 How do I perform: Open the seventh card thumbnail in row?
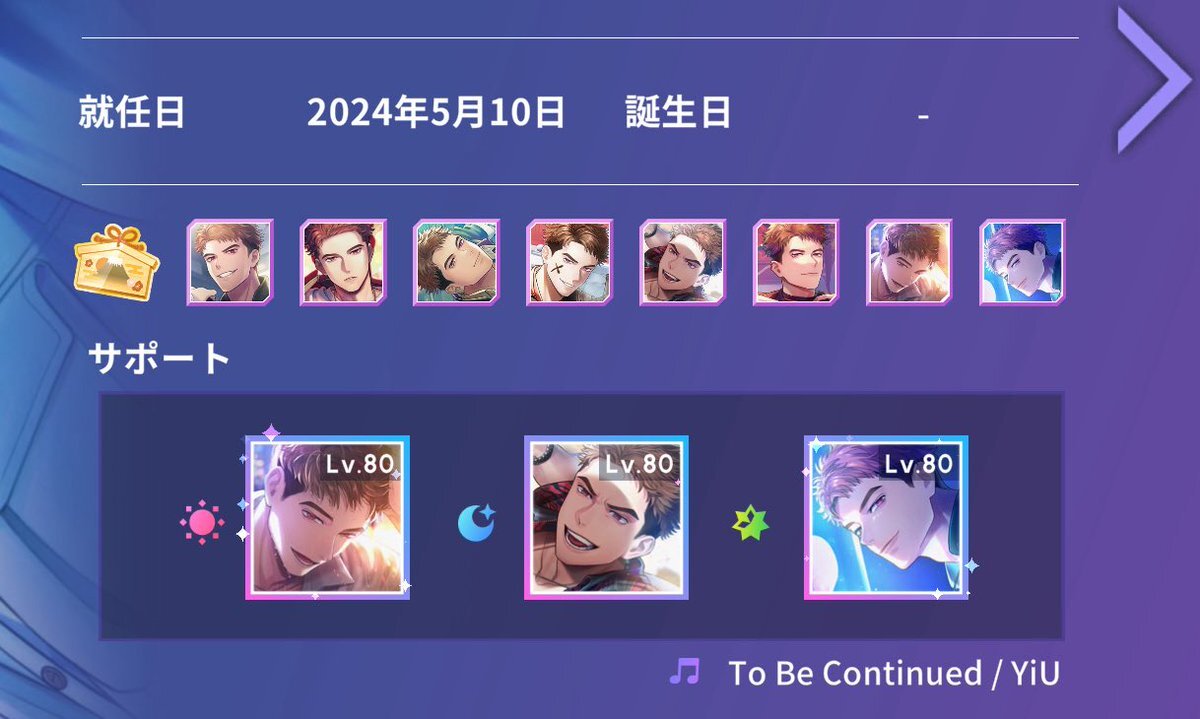(909, 263)
